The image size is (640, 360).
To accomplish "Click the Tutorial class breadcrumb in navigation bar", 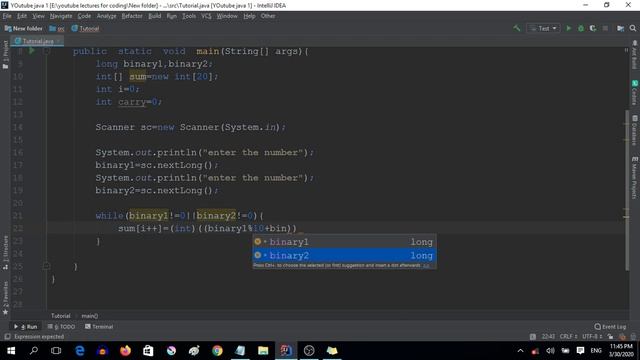I will [85, 29].
